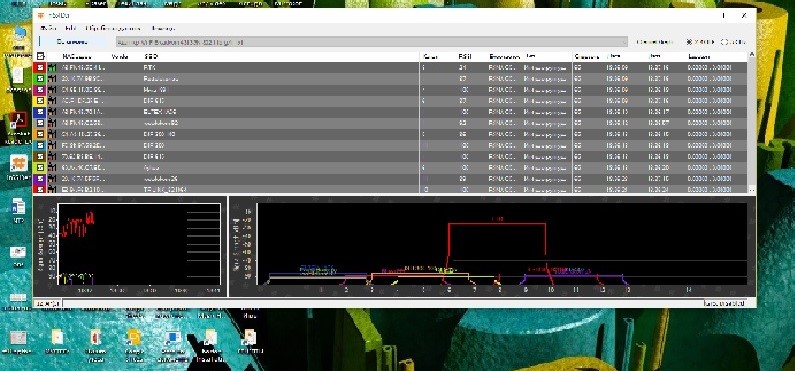Select the 2.4 GHz radio button

point(690,42)
